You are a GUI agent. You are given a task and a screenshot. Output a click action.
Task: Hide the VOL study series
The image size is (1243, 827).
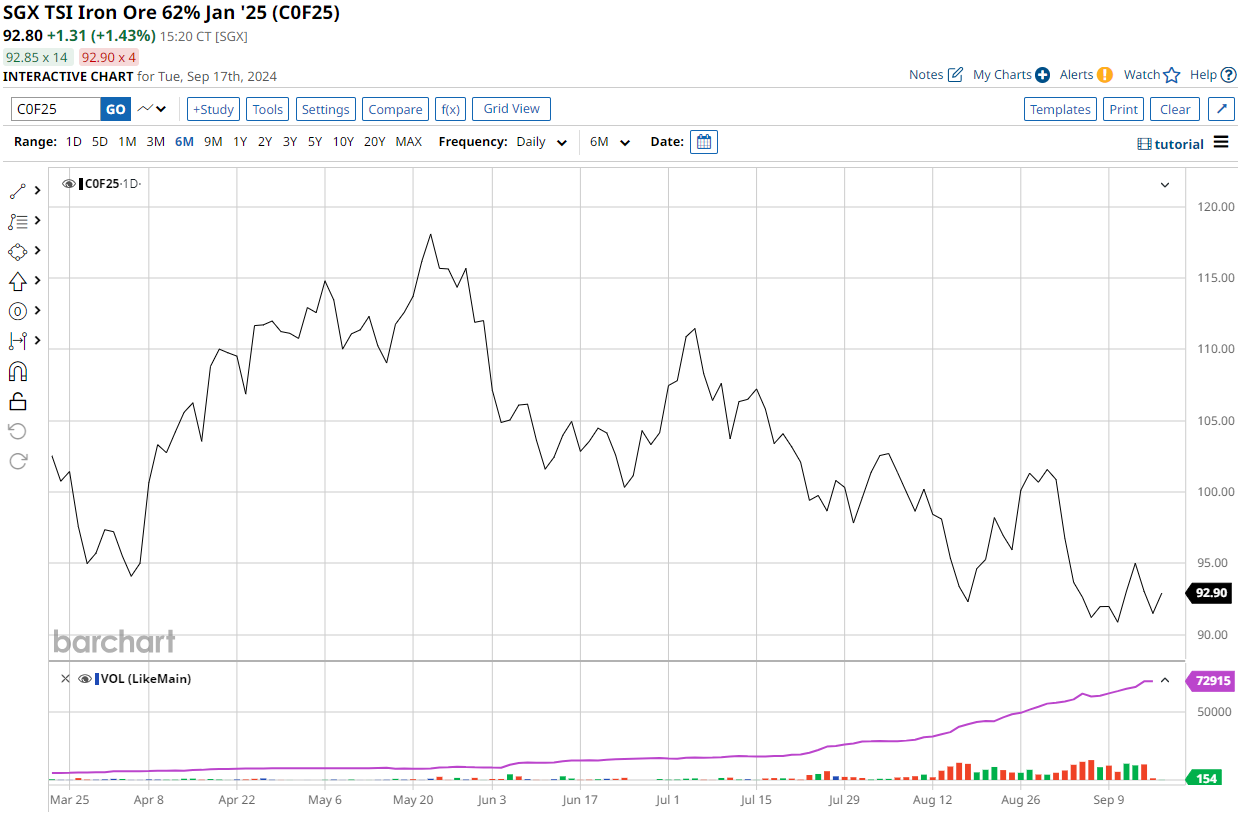click(85, 678)
